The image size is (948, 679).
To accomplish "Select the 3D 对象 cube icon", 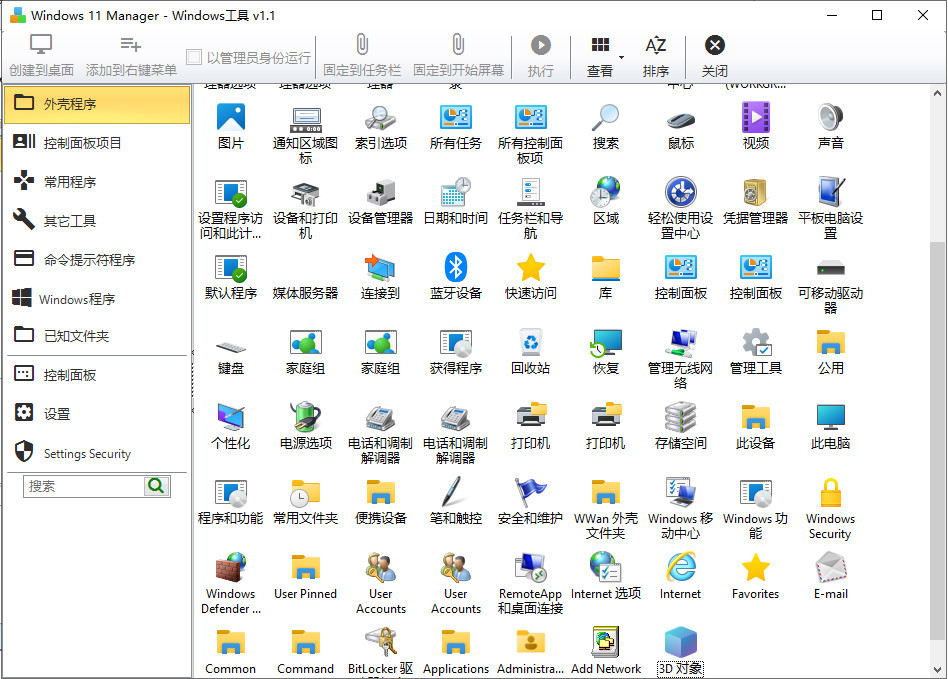I will (x=680, y=643).
